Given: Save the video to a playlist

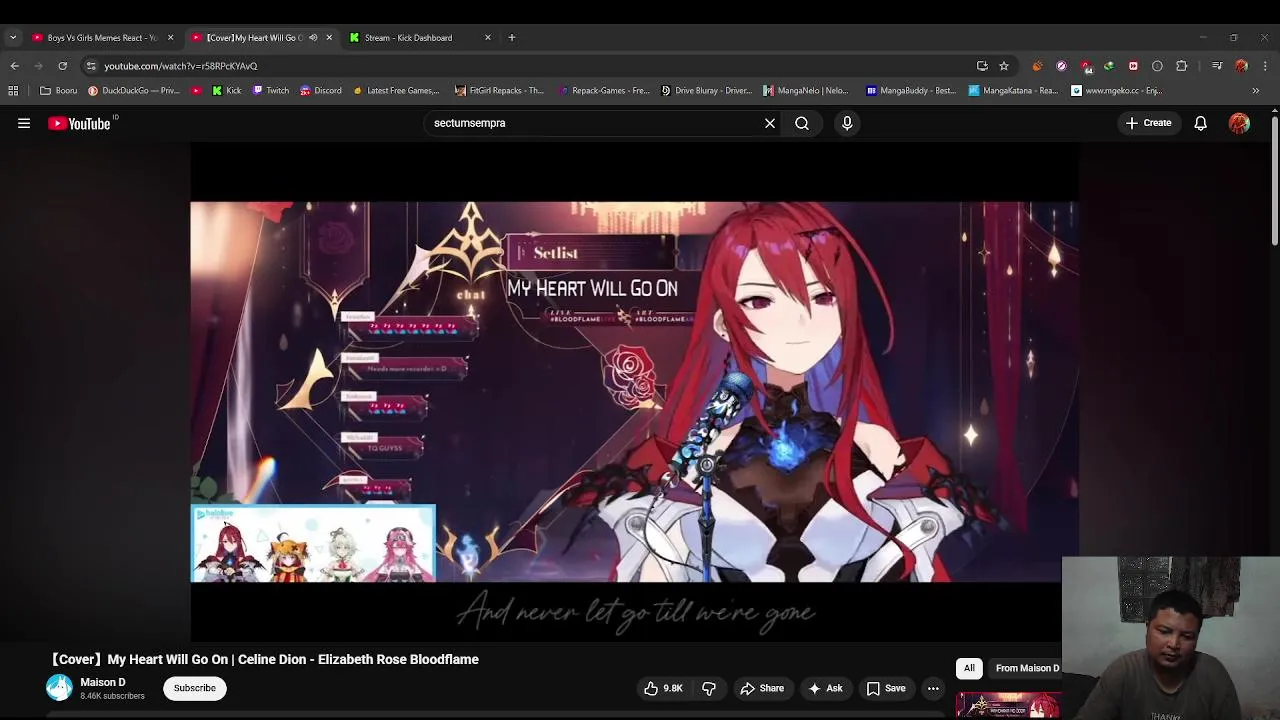Looking at the screenshot, I should click(x=886, y=688).
